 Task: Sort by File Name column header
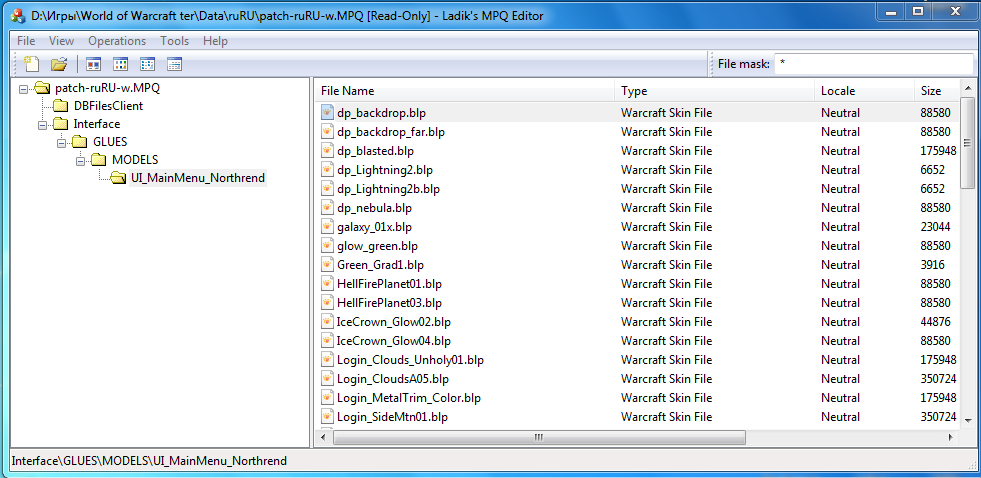pos(465,91)
